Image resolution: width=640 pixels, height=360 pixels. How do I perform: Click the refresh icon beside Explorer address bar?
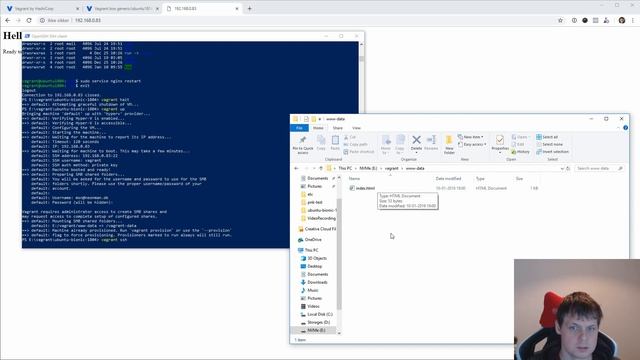568,169
